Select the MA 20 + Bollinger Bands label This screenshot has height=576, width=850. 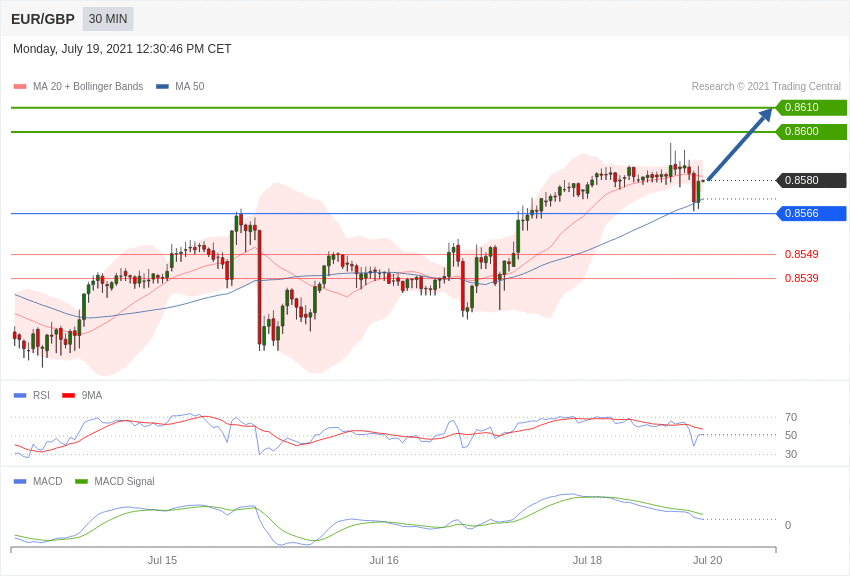click(88, 86)
